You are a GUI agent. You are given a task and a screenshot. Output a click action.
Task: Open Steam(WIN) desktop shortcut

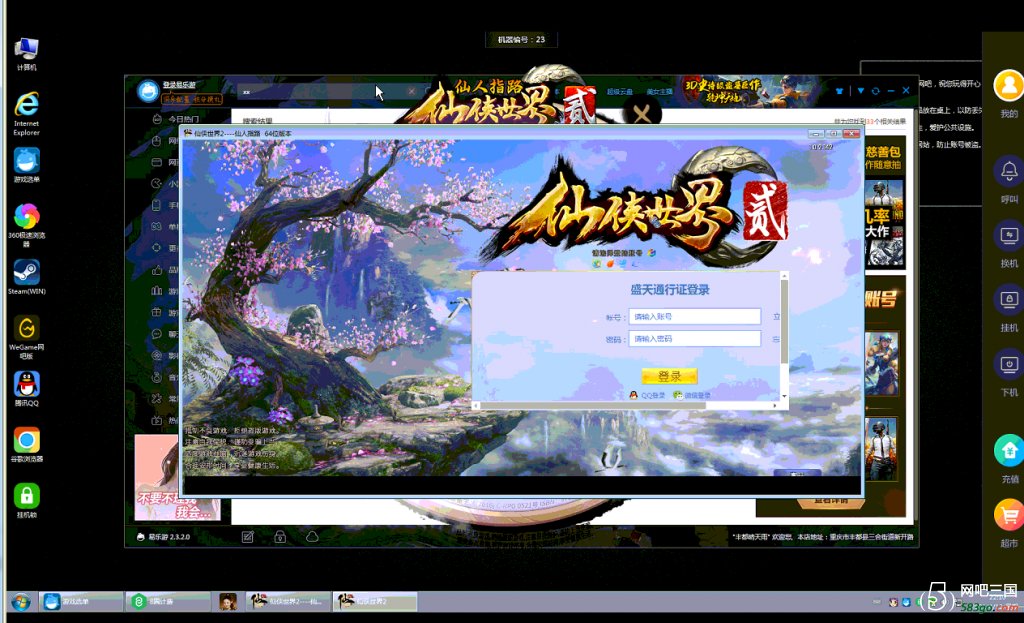pyautogui.click(x=26, y=277)
